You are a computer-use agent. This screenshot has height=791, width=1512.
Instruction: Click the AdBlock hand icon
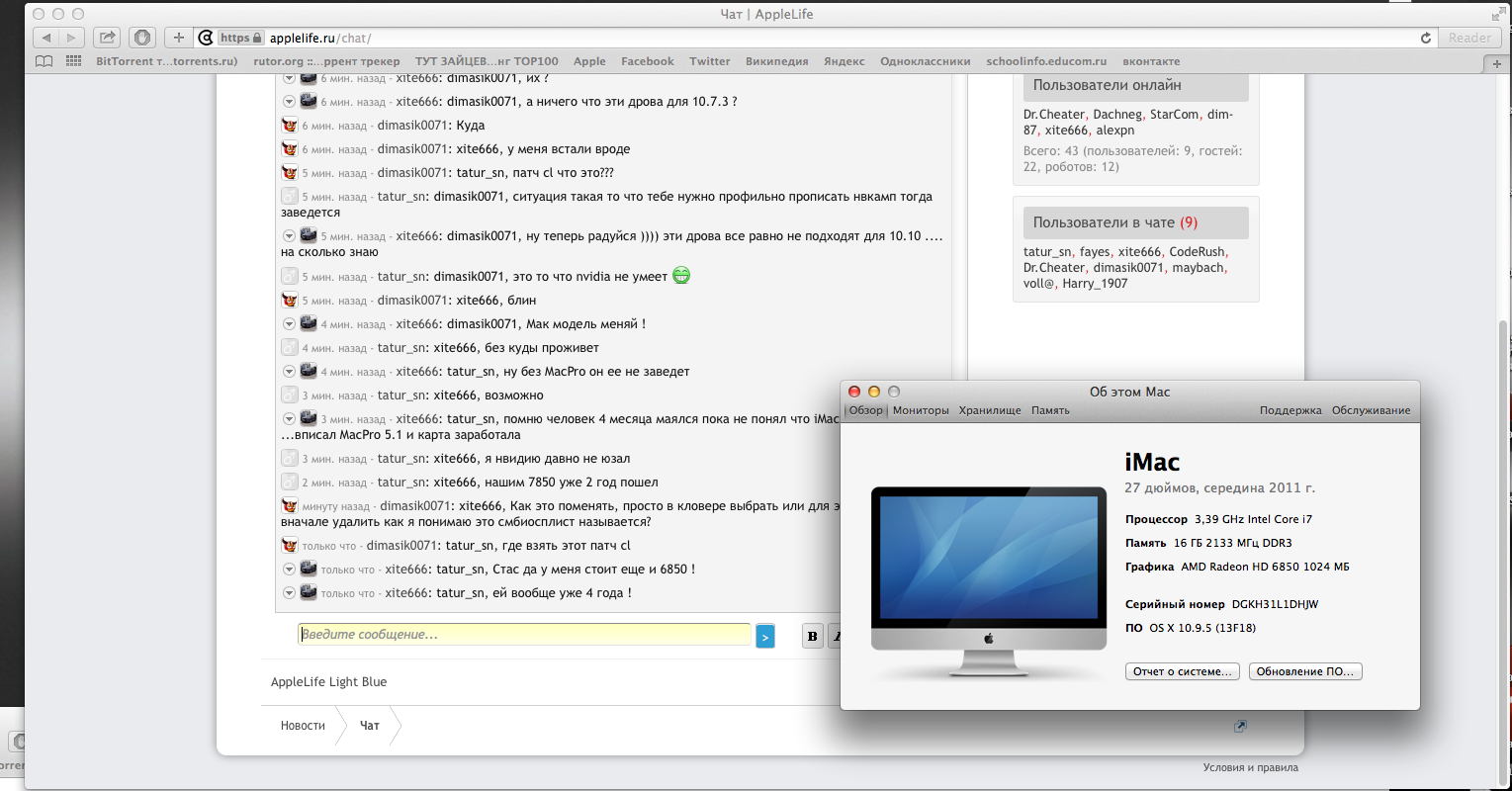(142, 38)
